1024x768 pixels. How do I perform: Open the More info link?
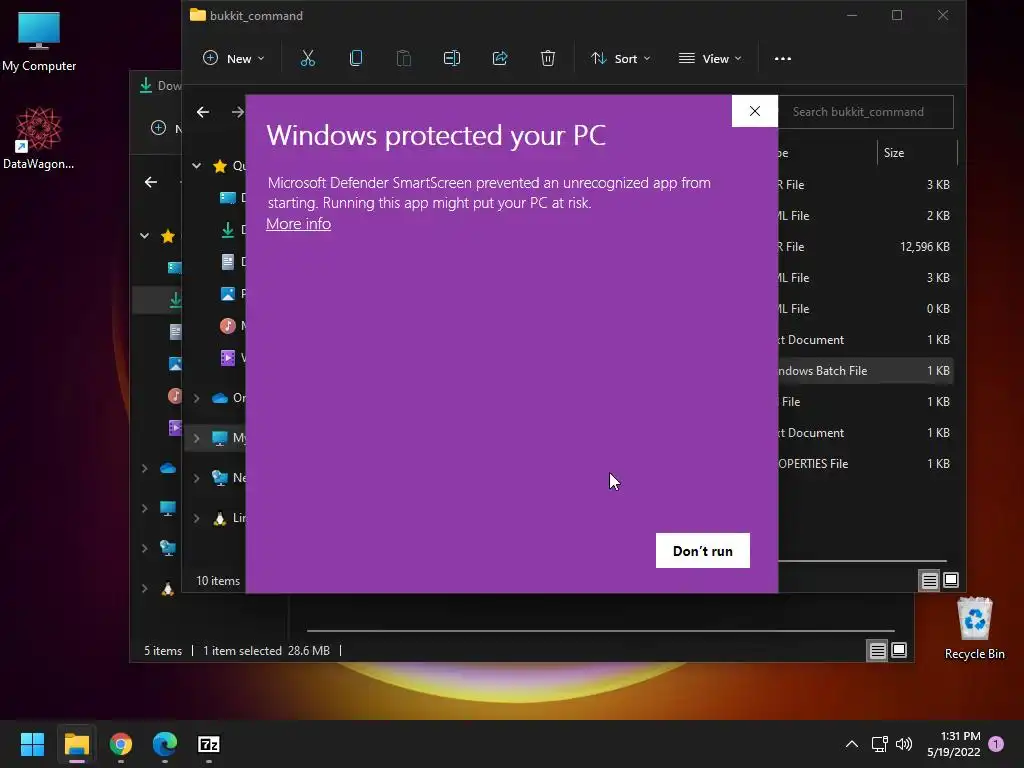tap(298, 224)
